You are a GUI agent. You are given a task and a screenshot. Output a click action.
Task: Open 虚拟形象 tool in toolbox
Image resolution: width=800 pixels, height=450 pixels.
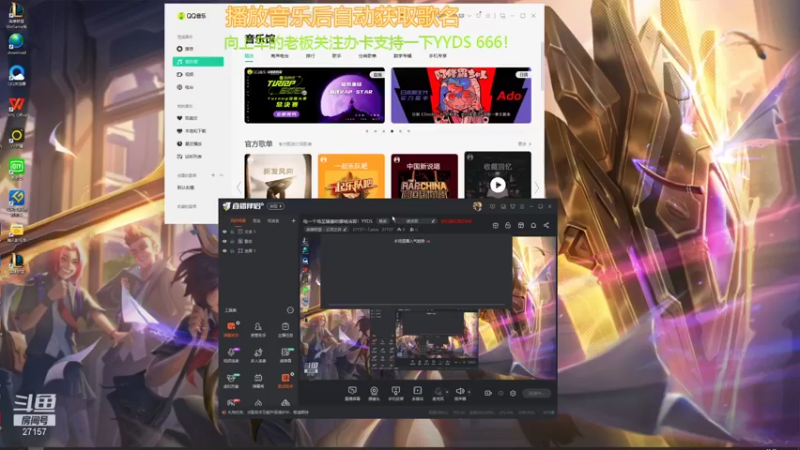click(231, 381)
